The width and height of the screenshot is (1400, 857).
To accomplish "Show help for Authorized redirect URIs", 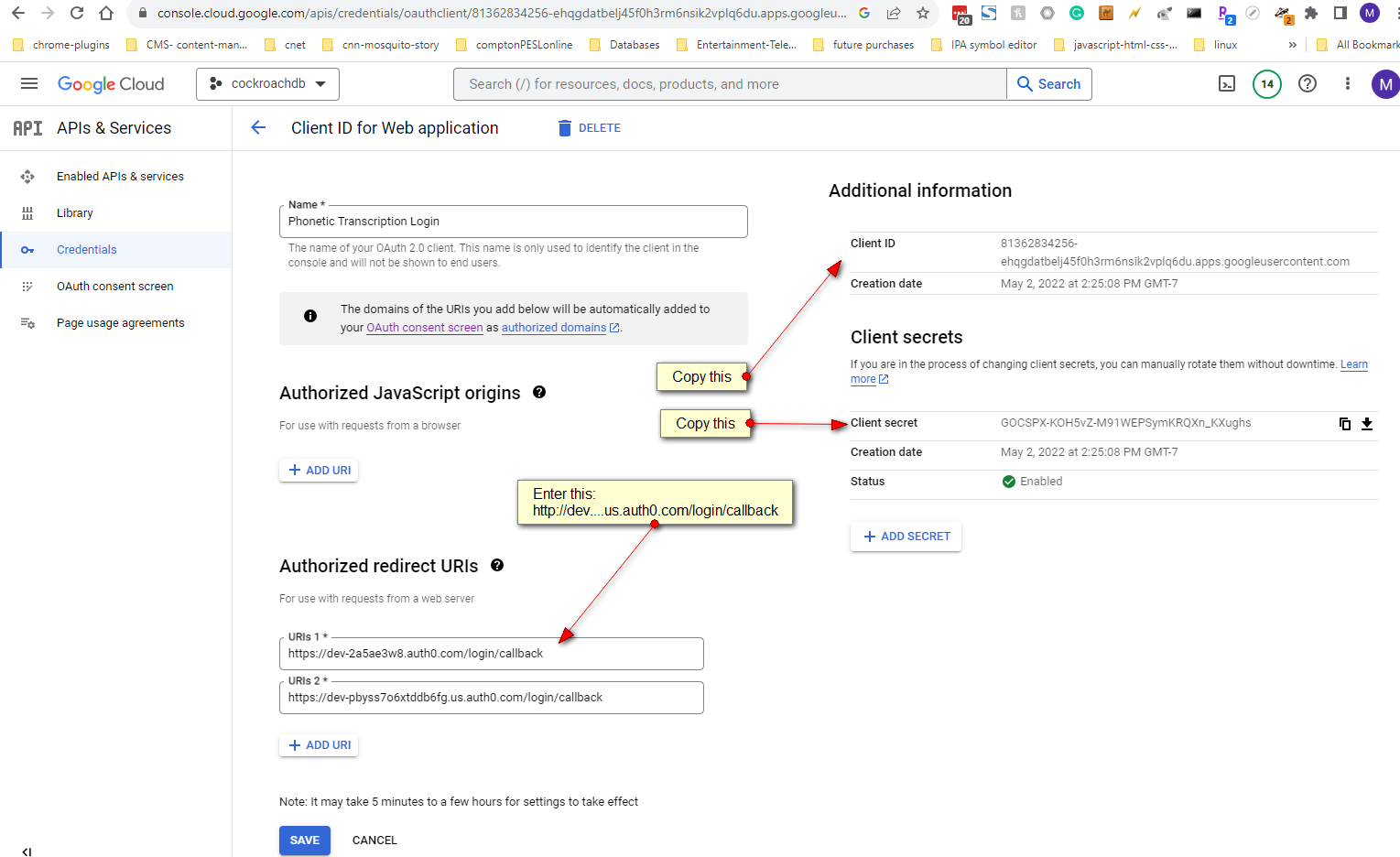I will pos(497,565).
